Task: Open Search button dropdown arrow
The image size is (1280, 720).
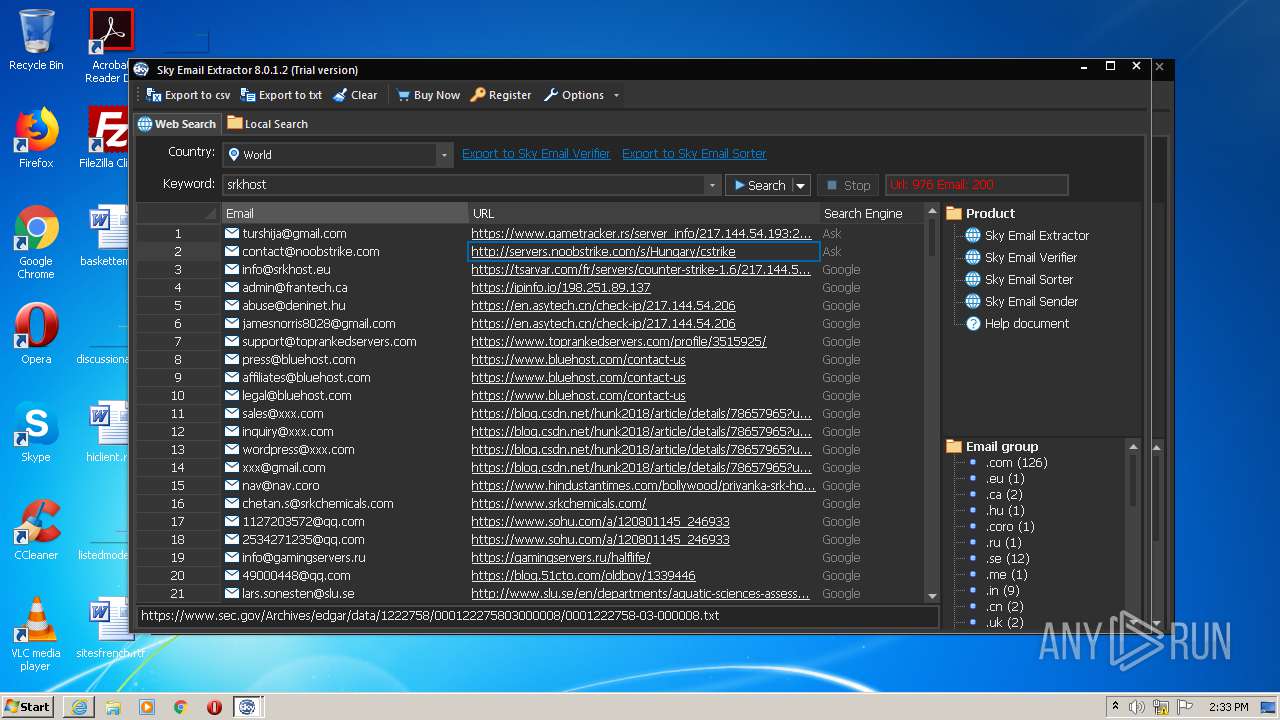Action: pos(801,185)
